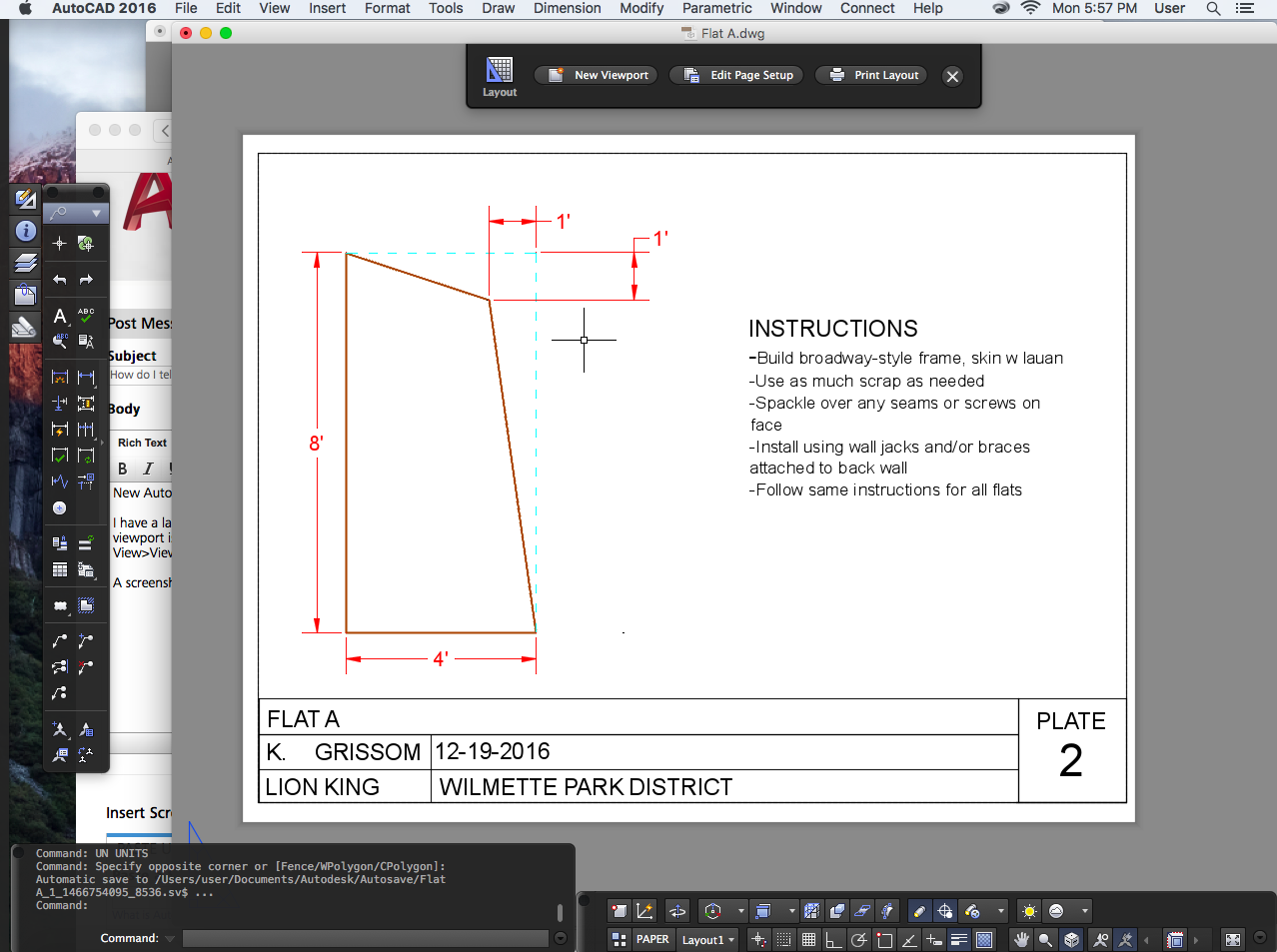Click the orbit icon in the status bar

677,911
